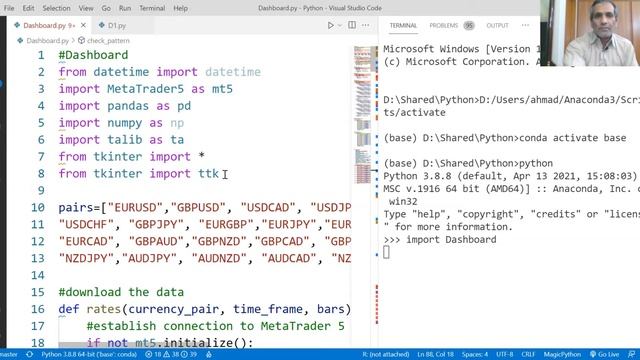This screenshot has width=640, height=360.
Task: Change encoding via UTF-8 status item
Action: click(x=504, y=354)
